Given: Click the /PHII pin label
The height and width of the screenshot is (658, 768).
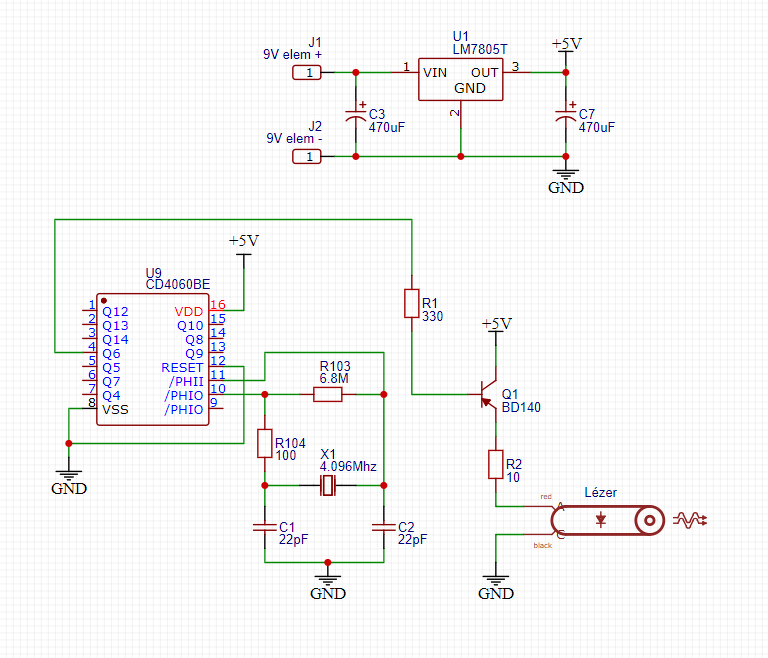Looking at the screenshot, I should (186, 382).
